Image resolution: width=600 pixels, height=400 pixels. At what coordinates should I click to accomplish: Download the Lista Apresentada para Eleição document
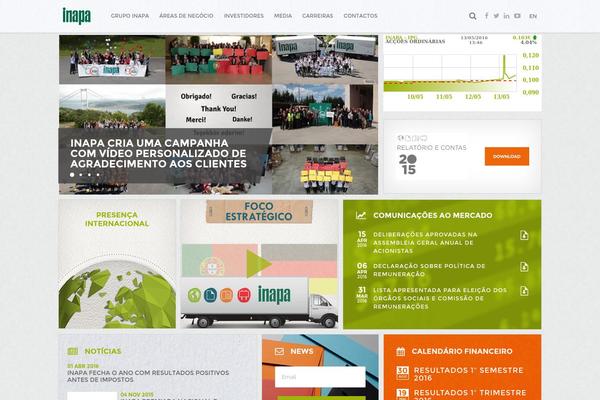coord(524,291)
